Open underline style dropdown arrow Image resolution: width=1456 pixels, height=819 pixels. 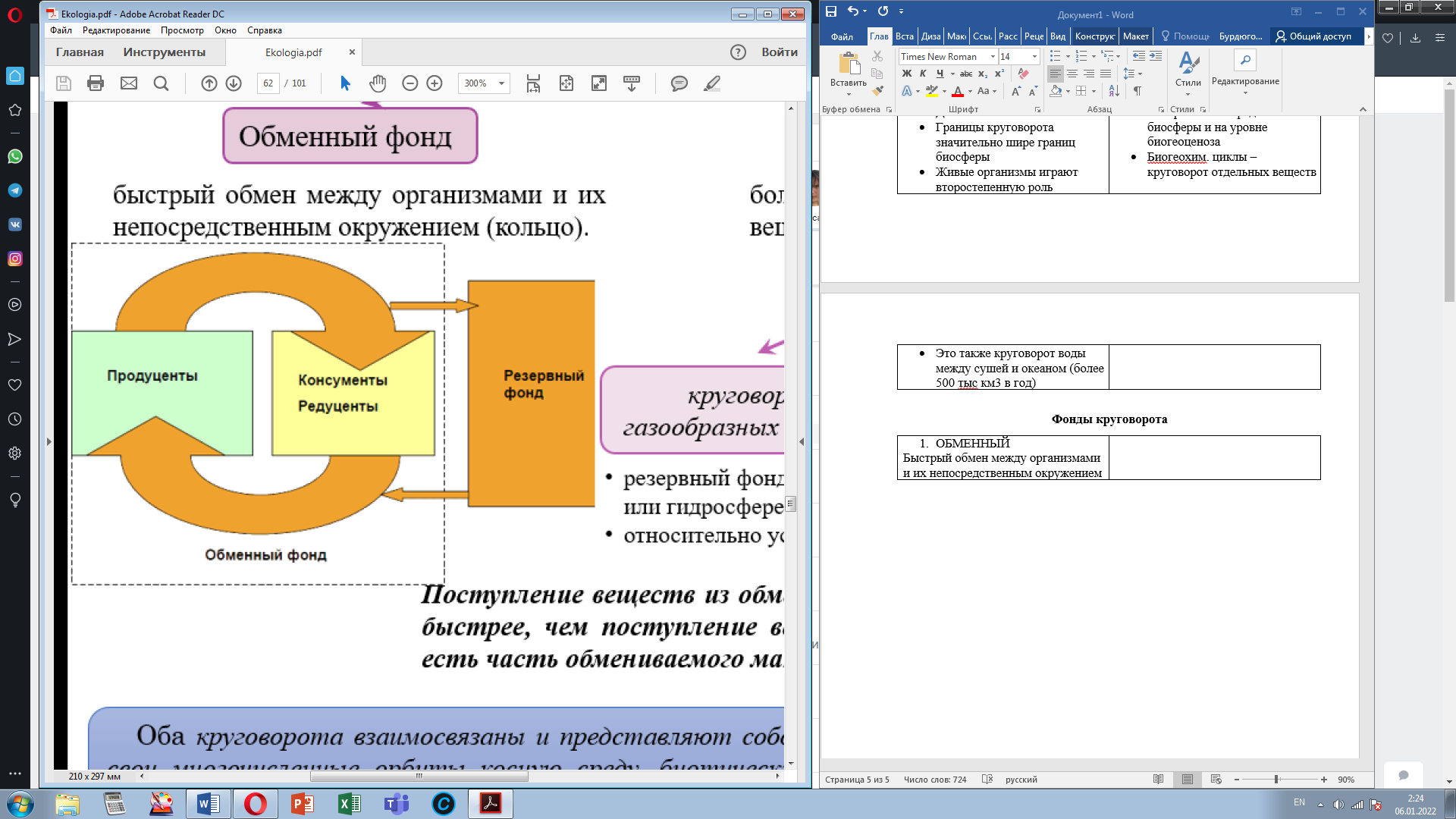[952, 74]
